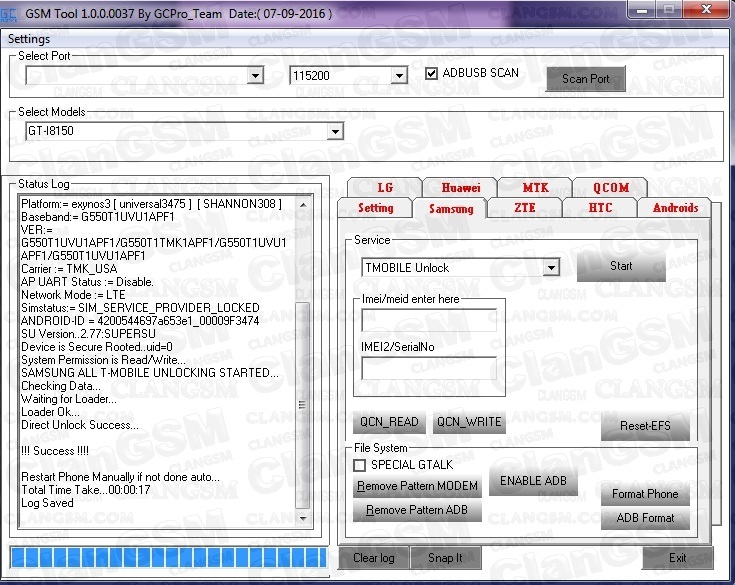The height and width of the screenshot is (585, 735).
Task: Open the TMOBILE Unlock service dropdown
Action: tap(551, 268)
